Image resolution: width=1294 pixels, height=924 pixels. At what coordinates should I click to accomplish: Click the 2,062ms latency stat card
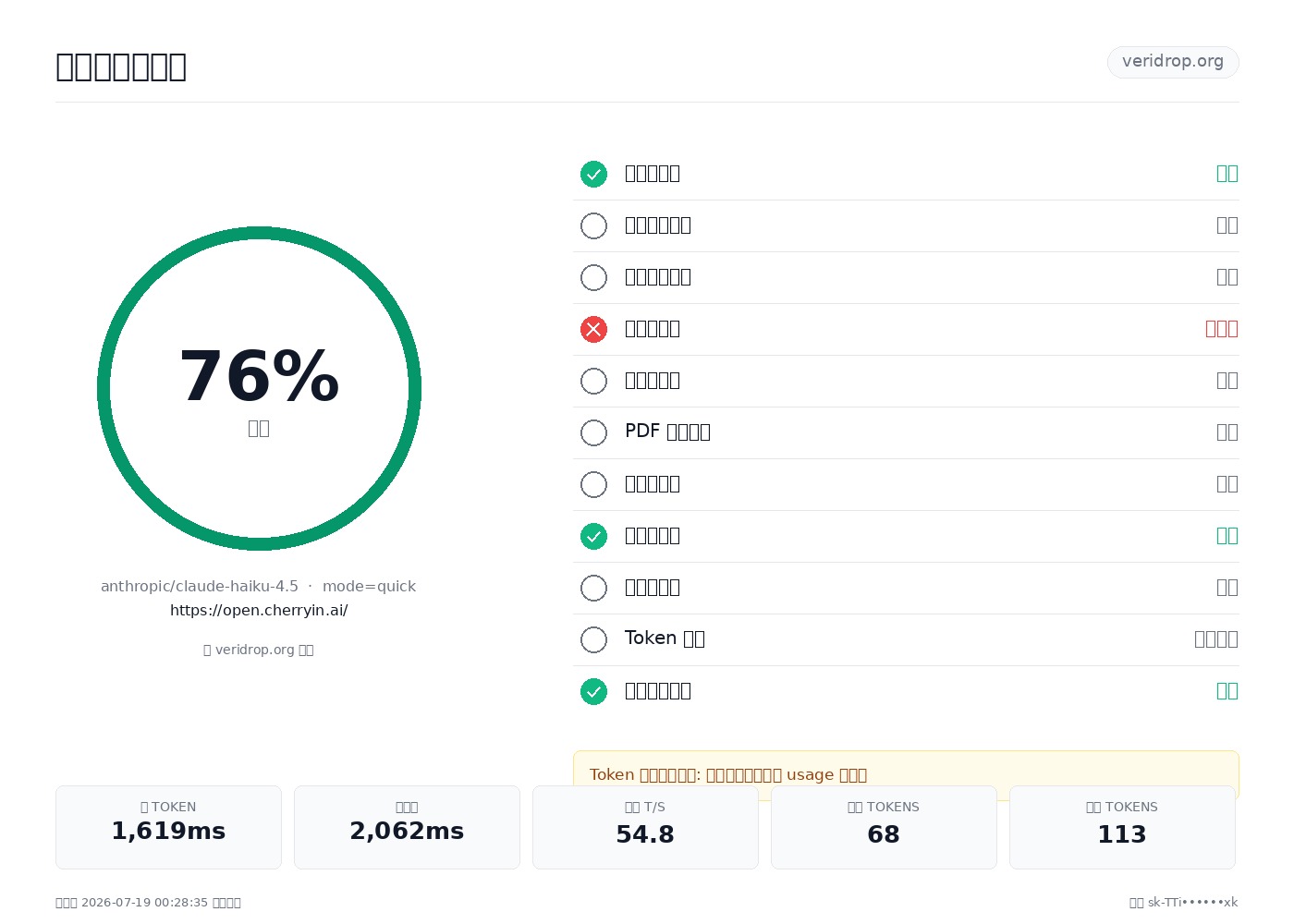[407, 827]
